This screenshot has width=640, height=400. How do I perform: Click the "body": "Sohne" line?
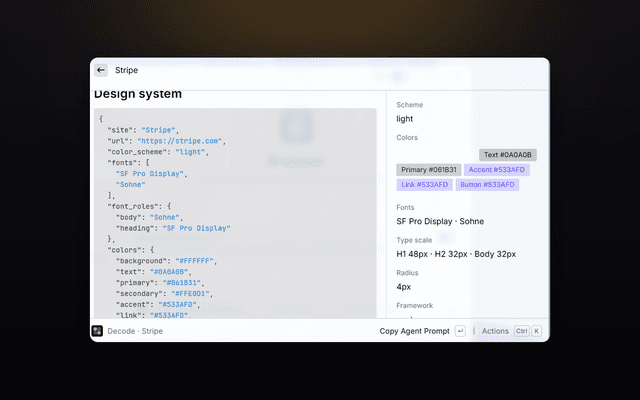pos(150,217)
